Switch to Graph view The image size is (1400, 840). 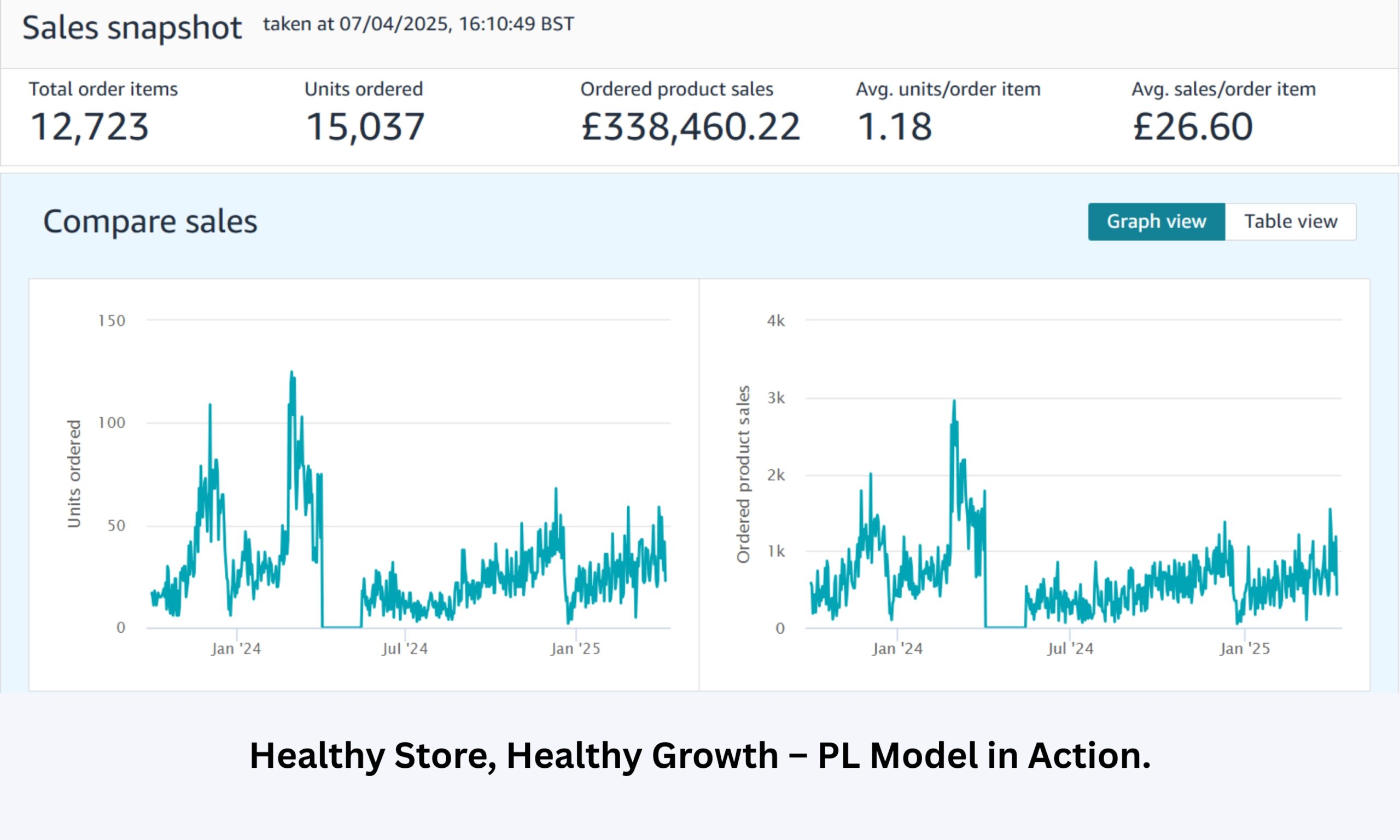click(1156, 221)
